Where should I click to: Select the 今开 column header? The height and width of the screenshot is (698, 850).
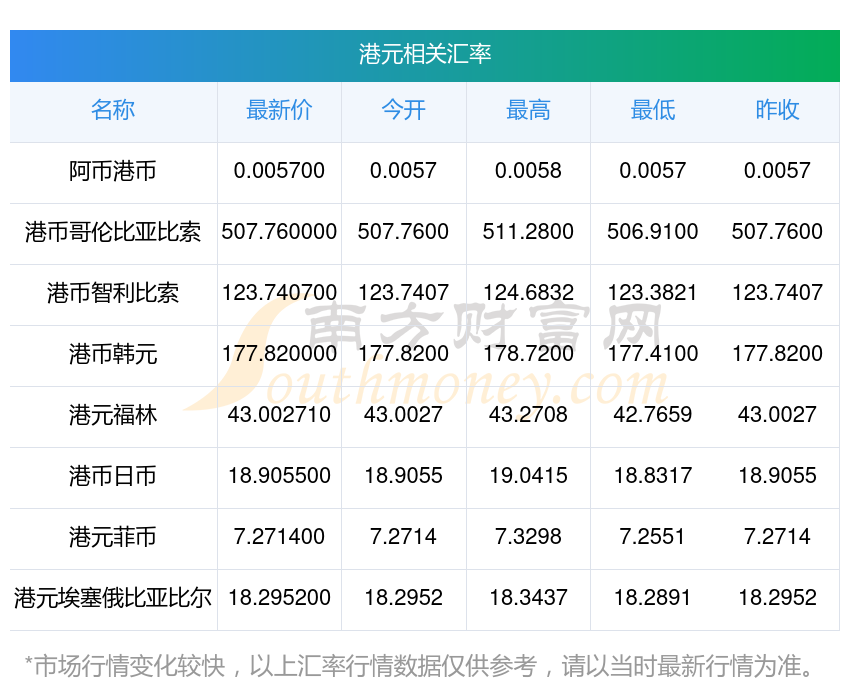click(403, 110)
